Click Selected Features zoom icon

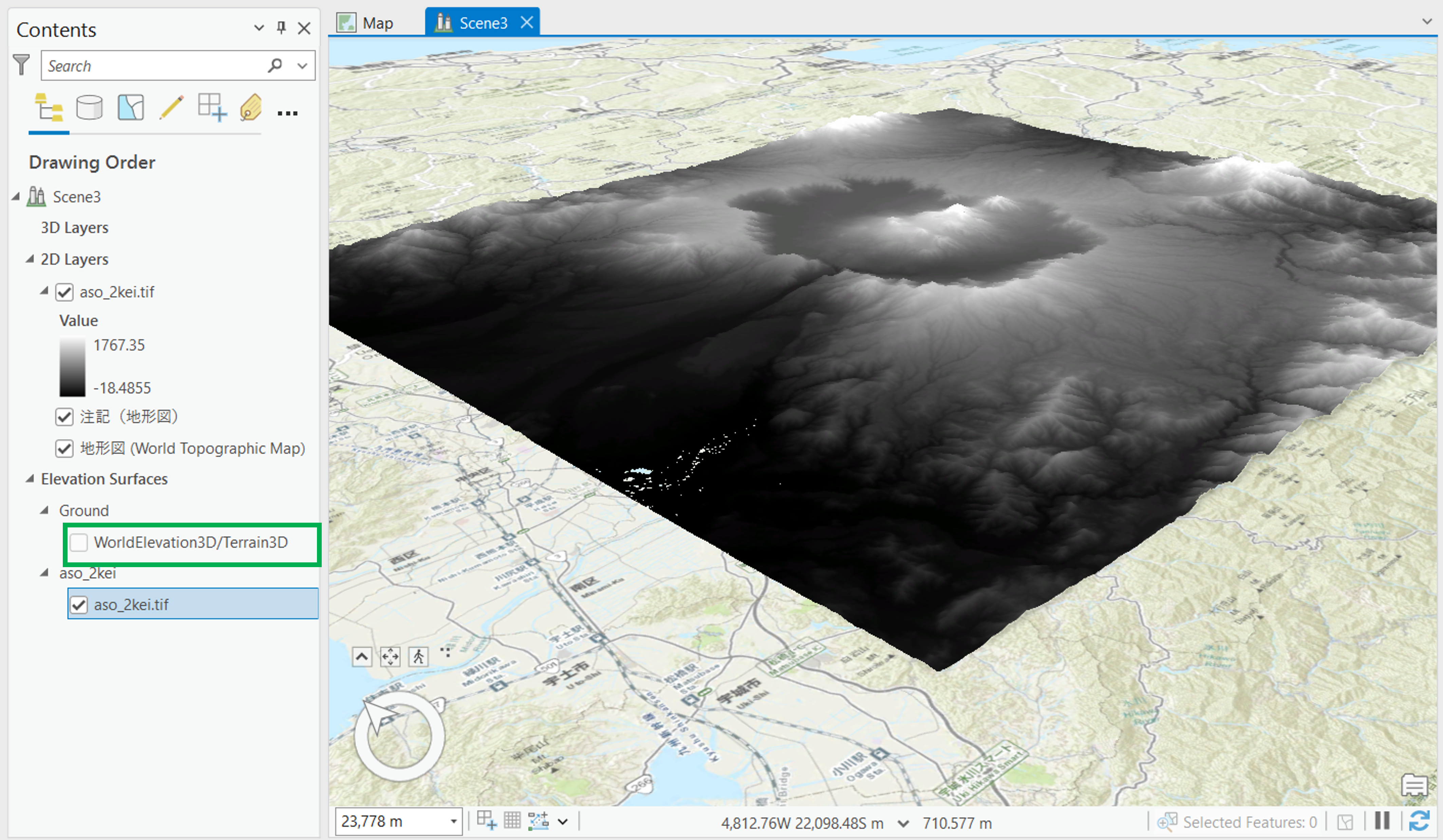click(1167, 822)
